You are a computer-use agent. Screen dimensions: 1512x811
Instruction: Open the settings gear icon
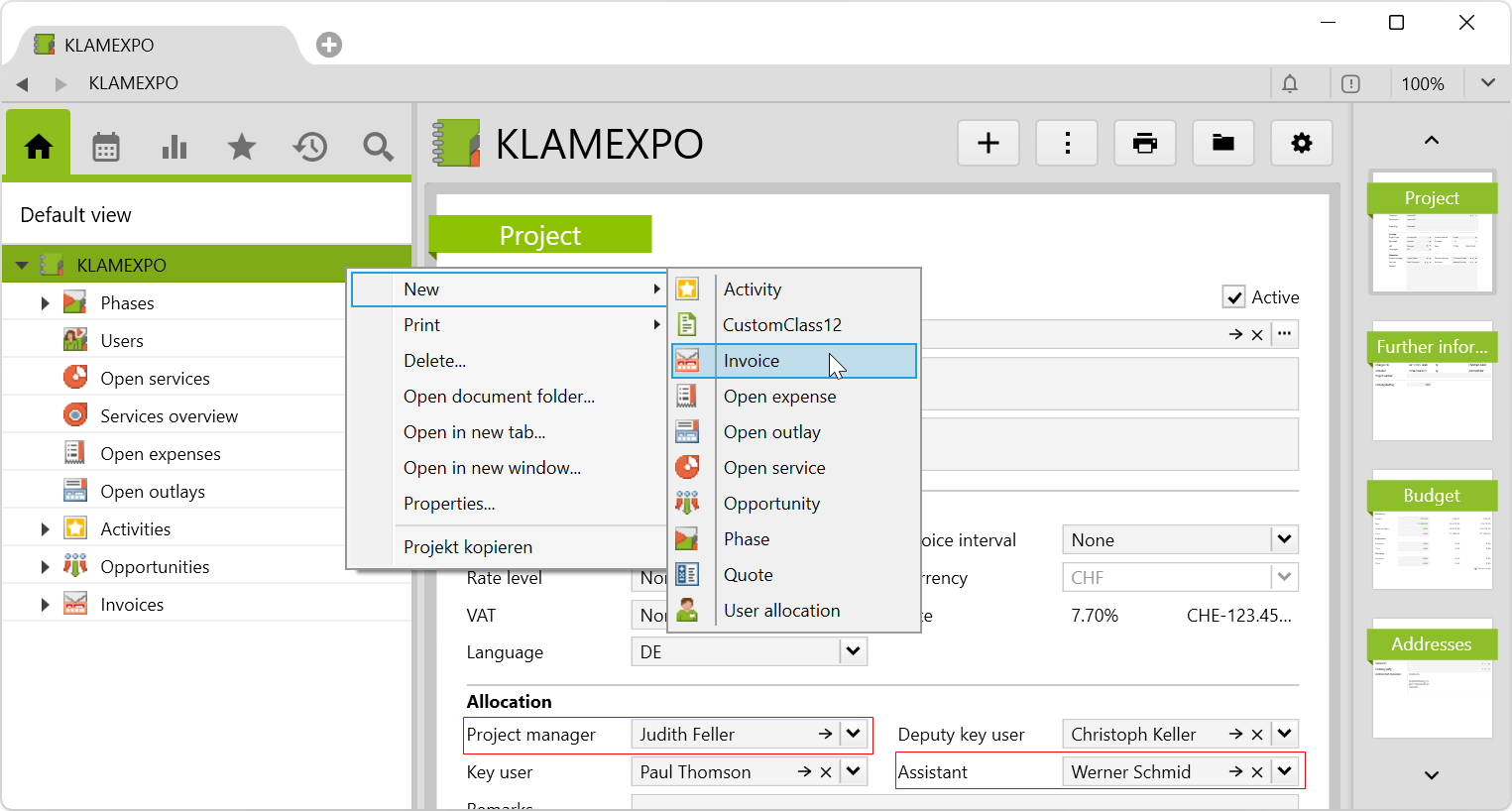[x=1302, y=144]
